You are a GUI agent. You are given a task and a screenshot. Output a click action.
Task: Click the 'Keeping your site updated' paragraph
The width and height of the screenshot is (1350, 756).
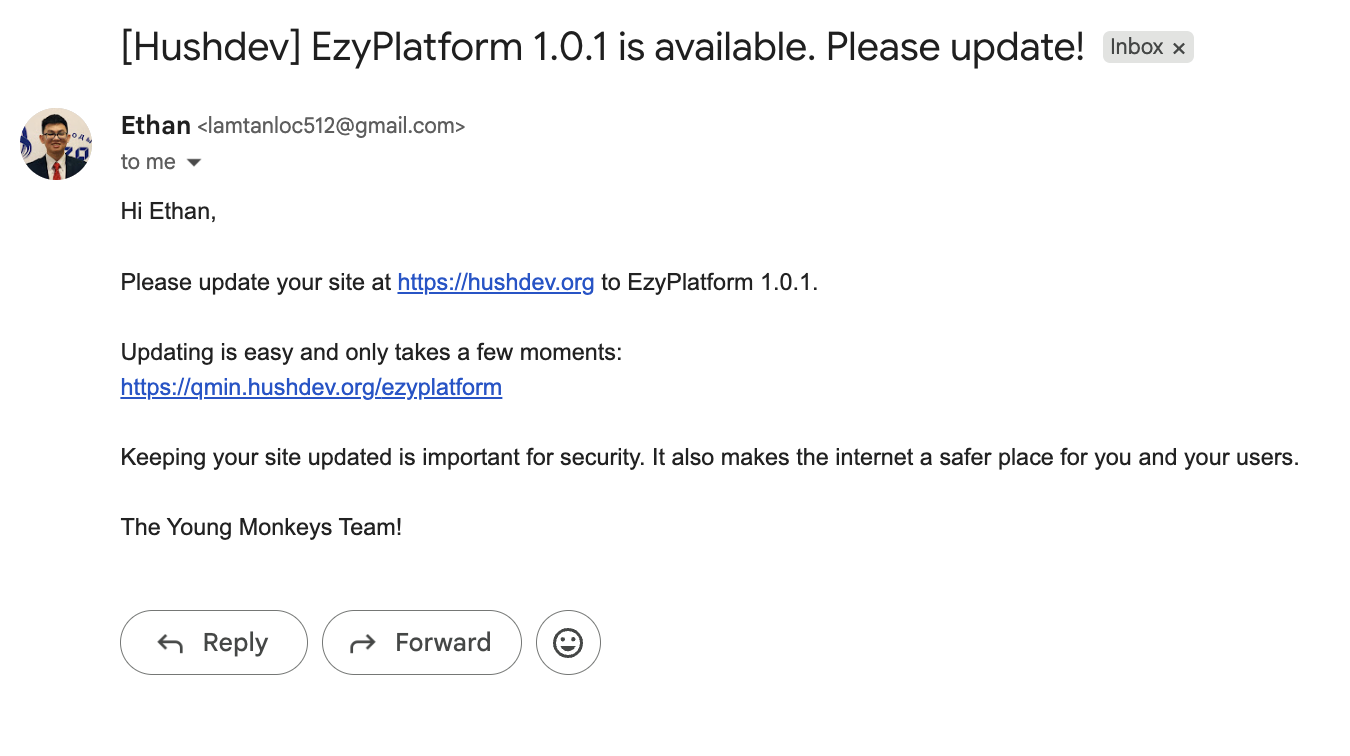pyautogui.click(x=709, y=457)
